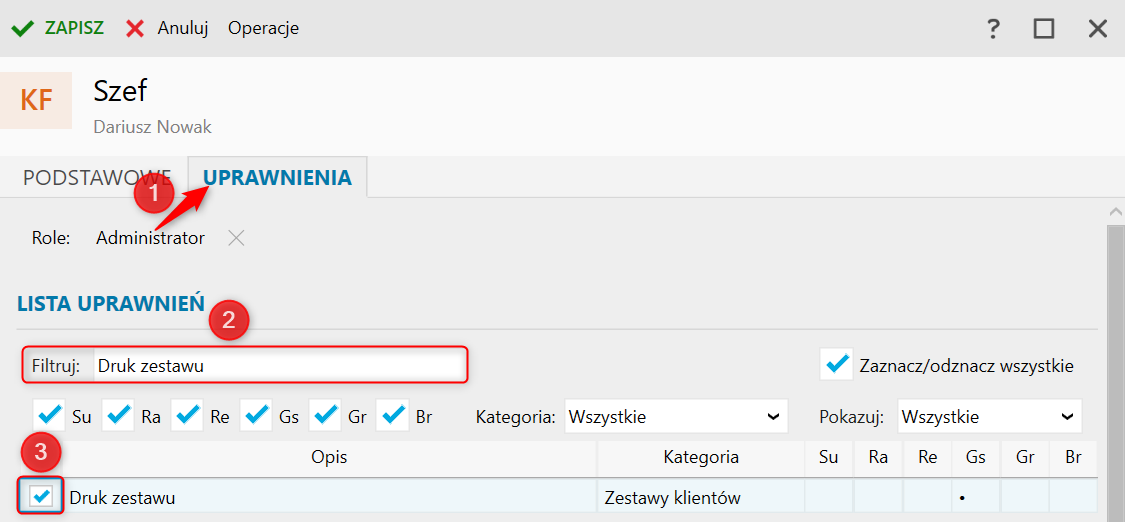1125x522 pixels.
Task: Open help via the question mark icon
Action: (993, 29)
